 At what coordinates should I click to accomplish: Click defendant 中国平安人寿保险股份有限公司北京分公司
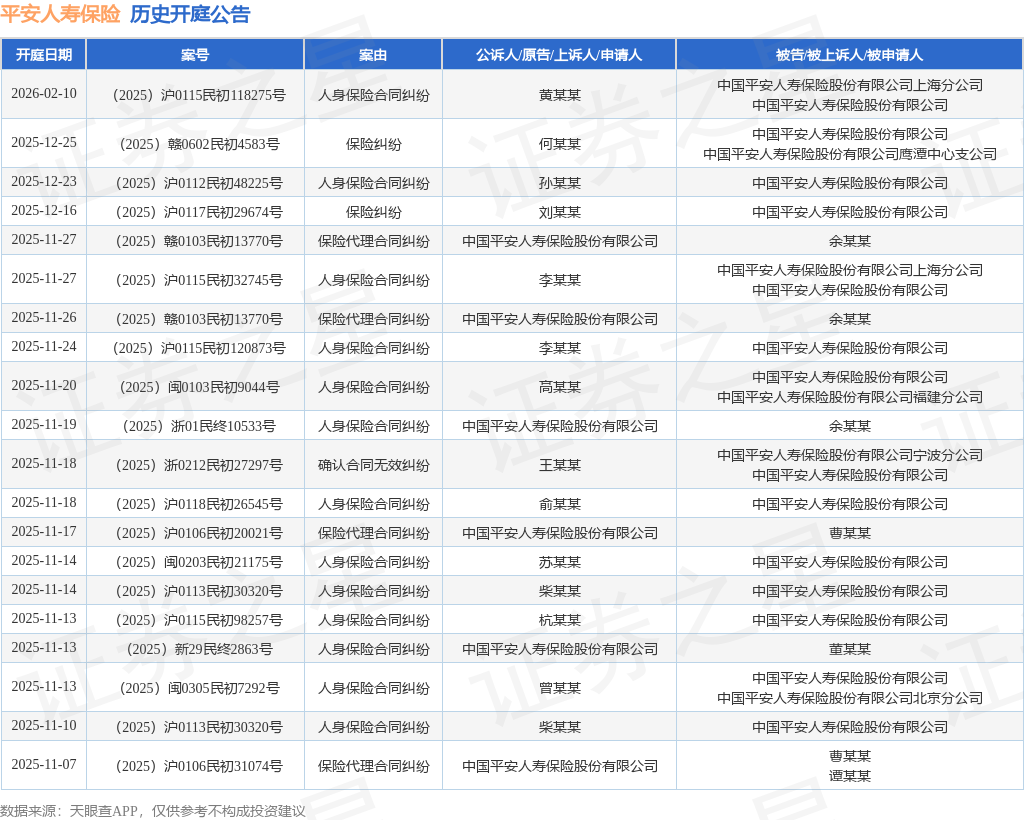tap(850, 698)
